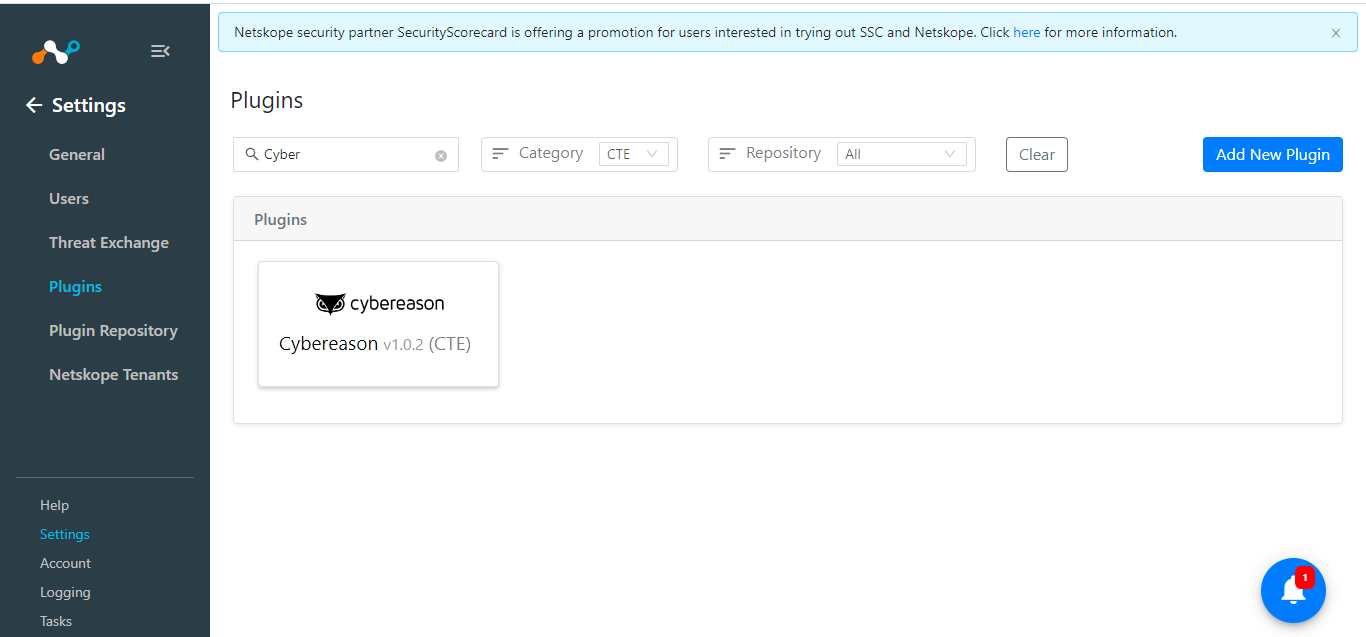Viewport: 1366px width, 637px height.
Task: Follow the 'here' promotion link
Action: point(1027,32)
